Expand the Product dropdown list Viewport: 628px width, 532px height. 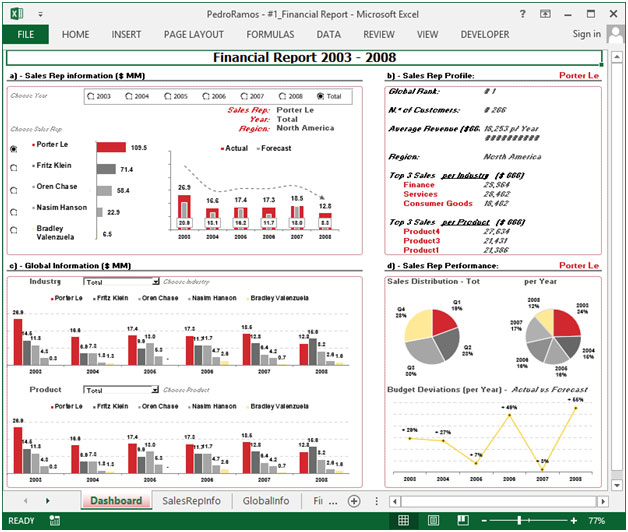(155, 390)
